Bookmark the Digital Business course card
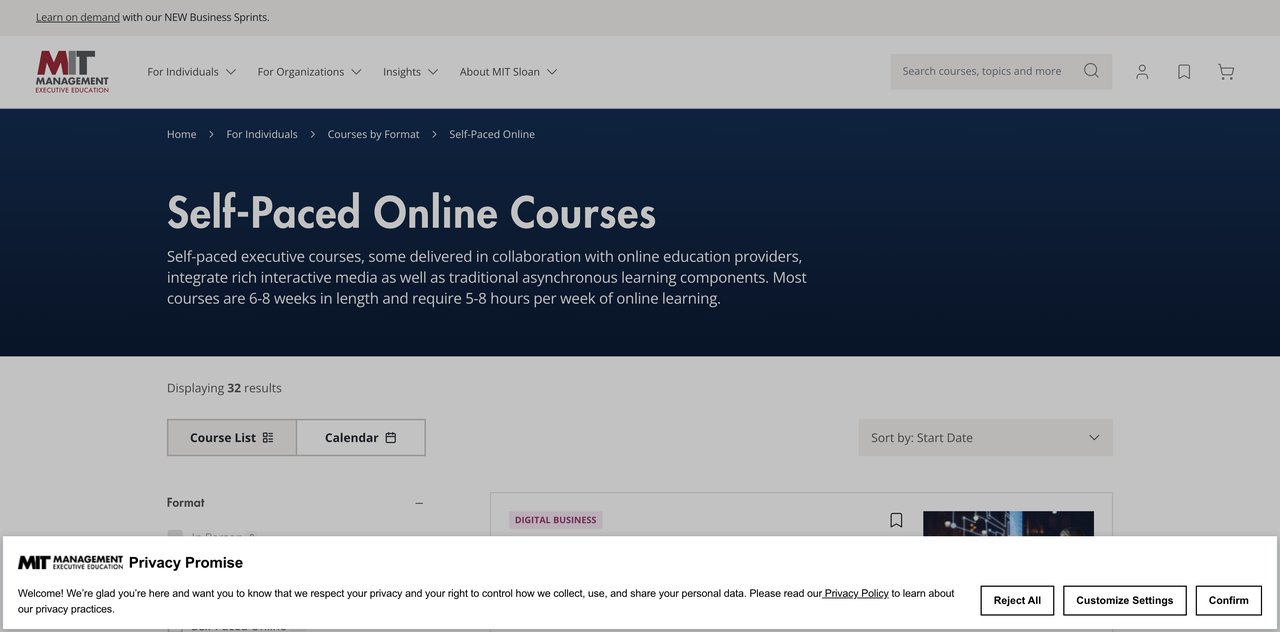Image resolution: width=1280 pixels, height=632 pixels. [896, 520]
